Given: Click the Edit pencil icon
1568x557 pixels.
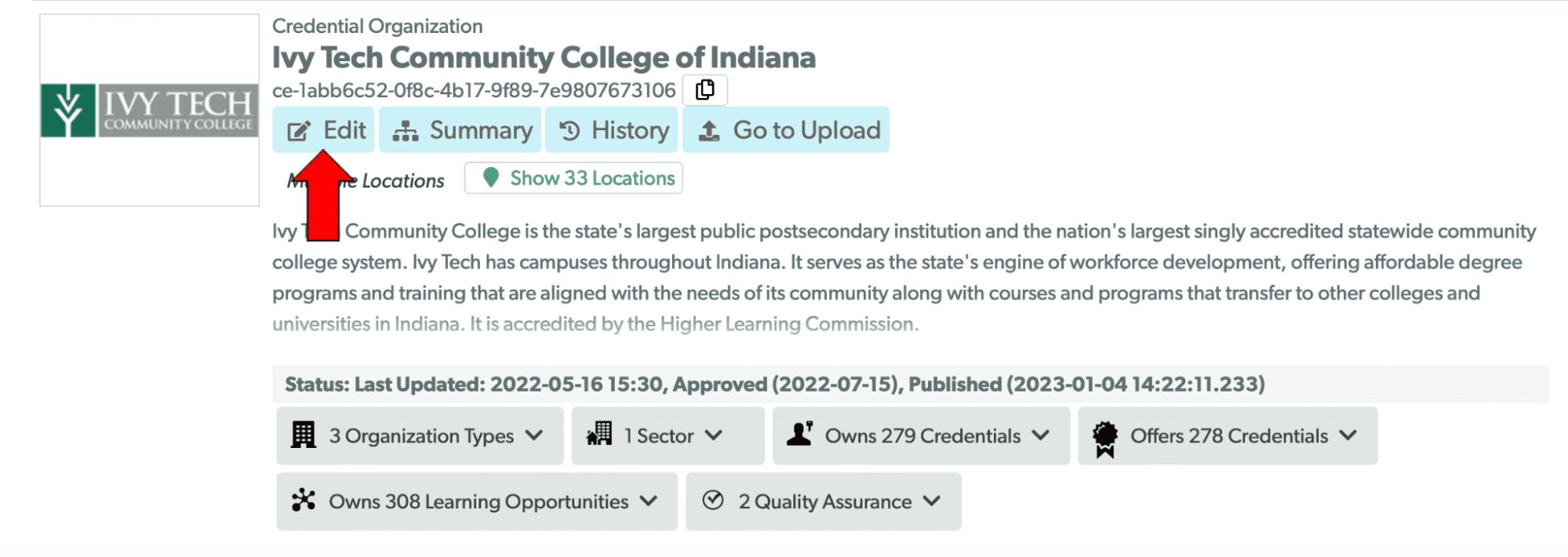Looking at the screenshot, I should tap(299, 129).
